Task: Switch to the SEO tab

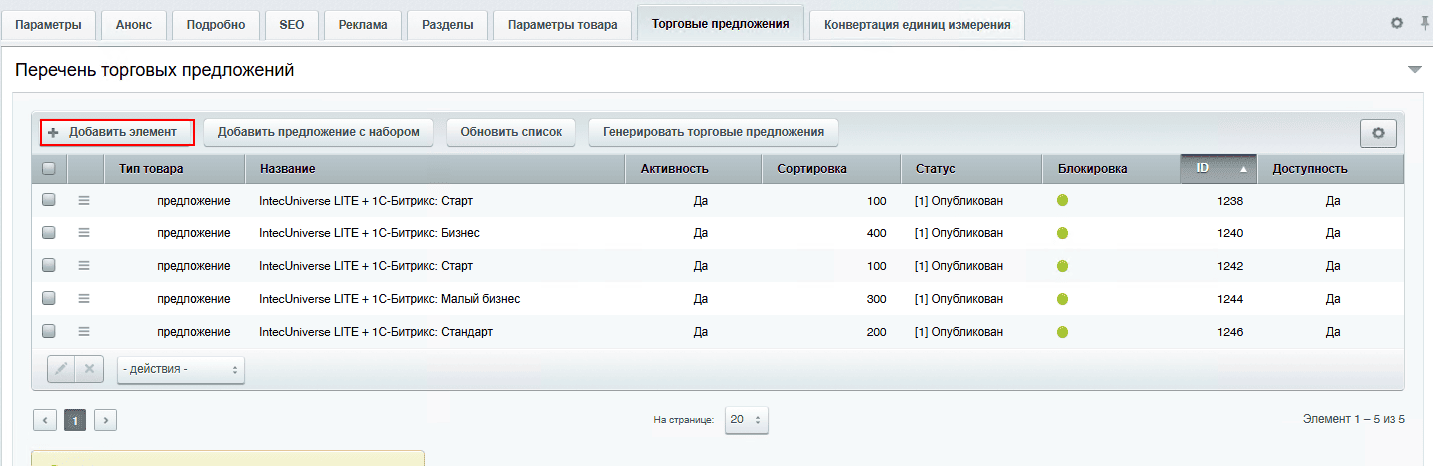Action: pyautogui.click(x=292, y=25)
